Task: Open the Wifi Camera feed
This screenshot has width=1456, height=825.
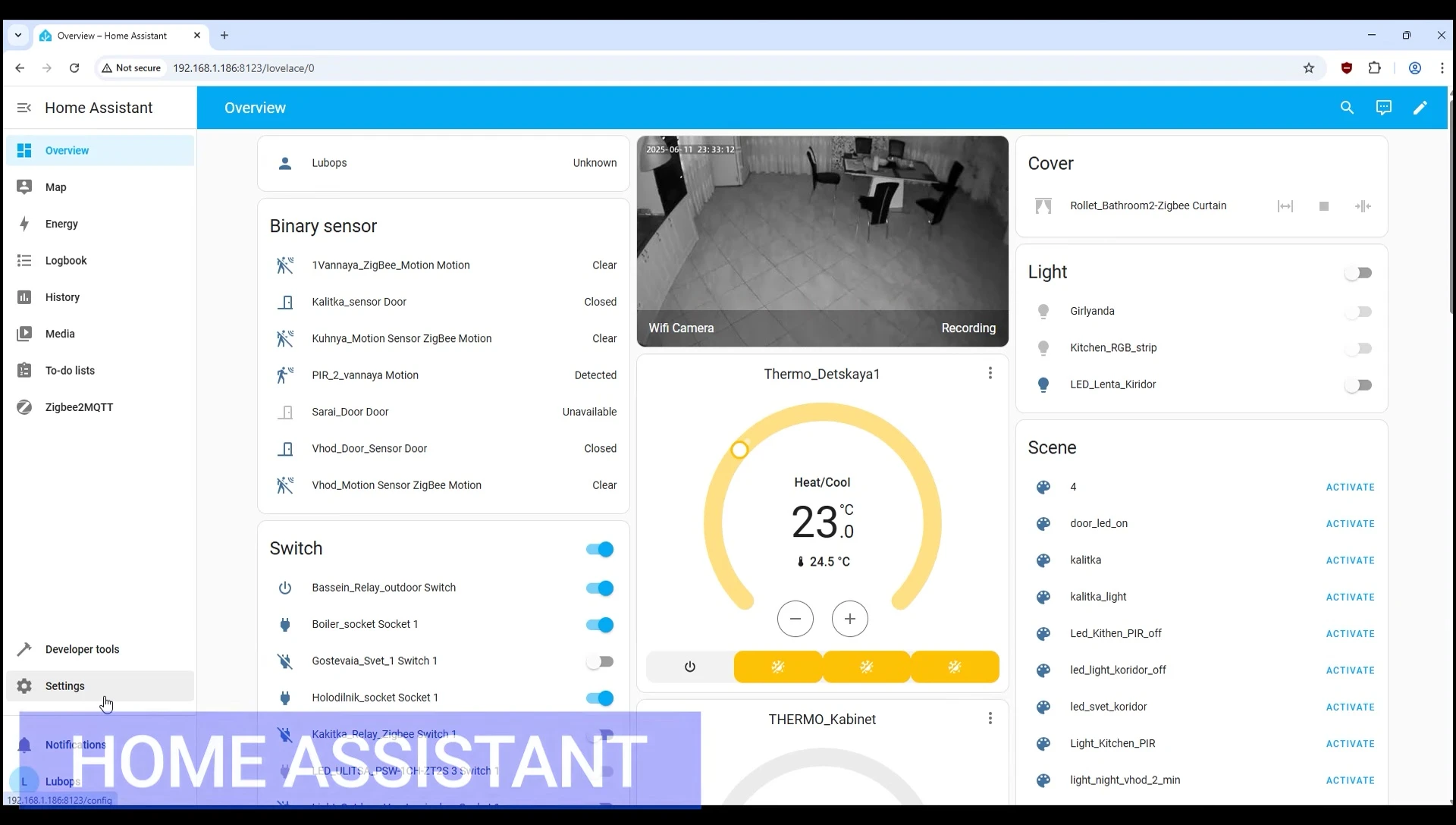Action: click(x=822, y=241)
